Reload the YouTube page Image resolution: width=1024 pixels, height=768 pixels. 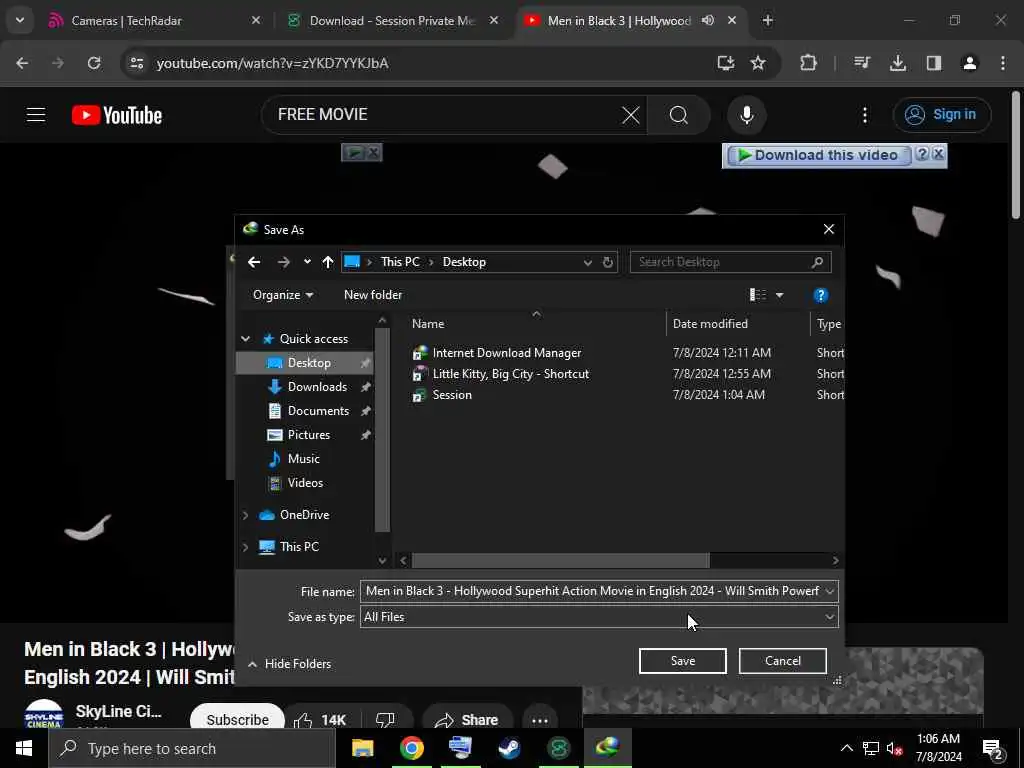click(x=94, y=63)
